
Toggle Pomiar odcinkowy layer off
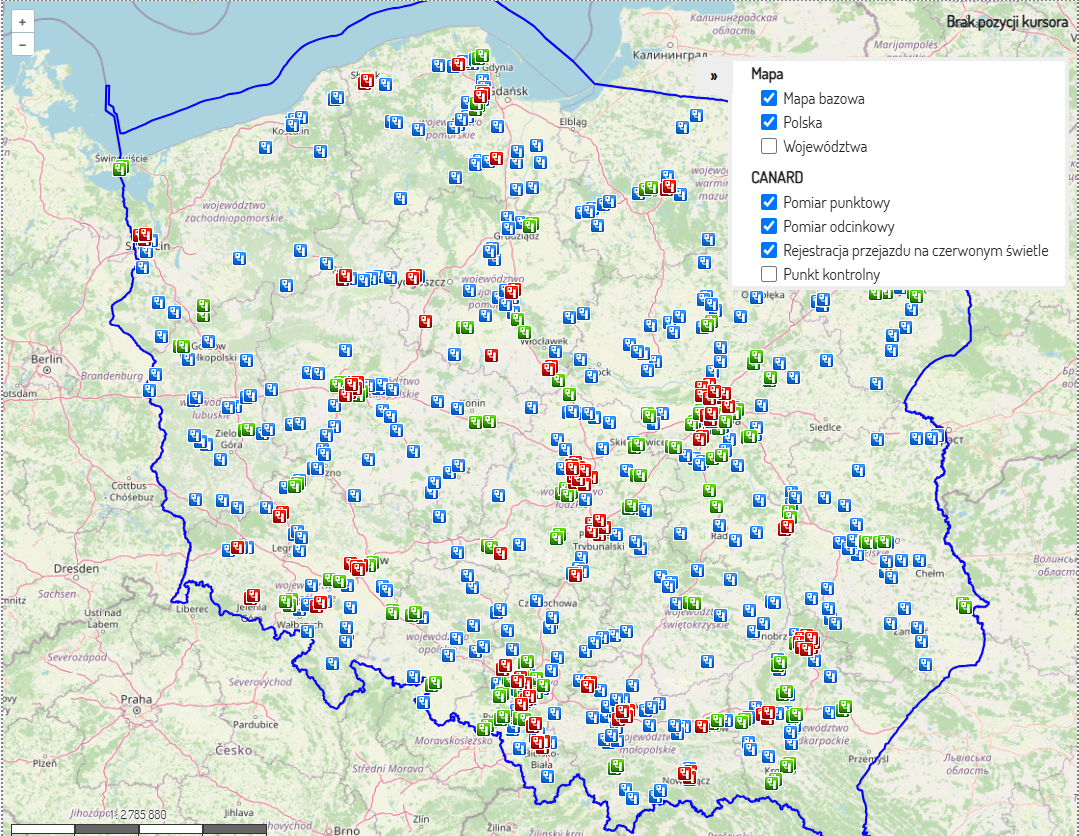click(x=769, y=227)
